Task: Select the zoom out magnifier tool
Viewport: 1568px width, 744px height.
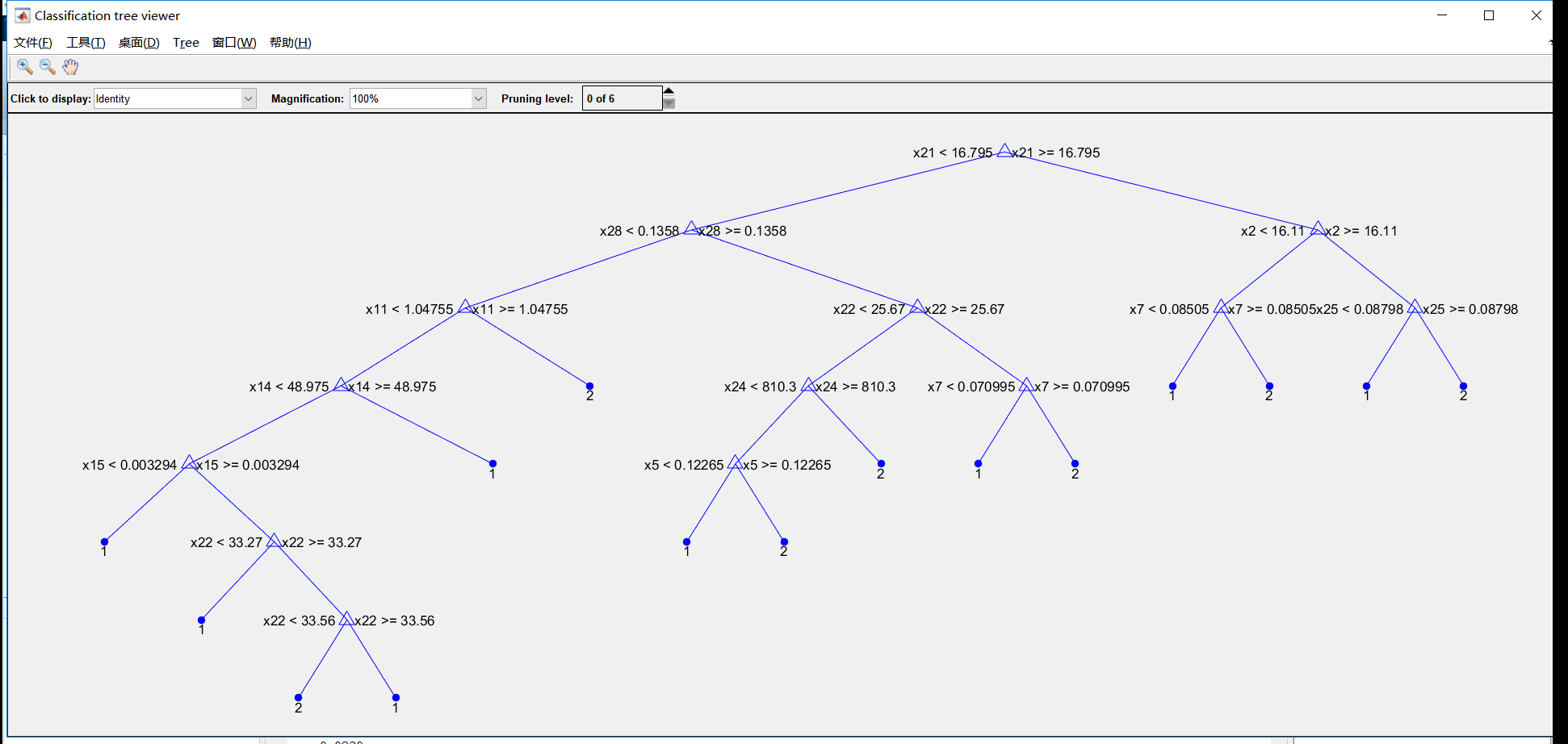Action: (x=48, y=67)
